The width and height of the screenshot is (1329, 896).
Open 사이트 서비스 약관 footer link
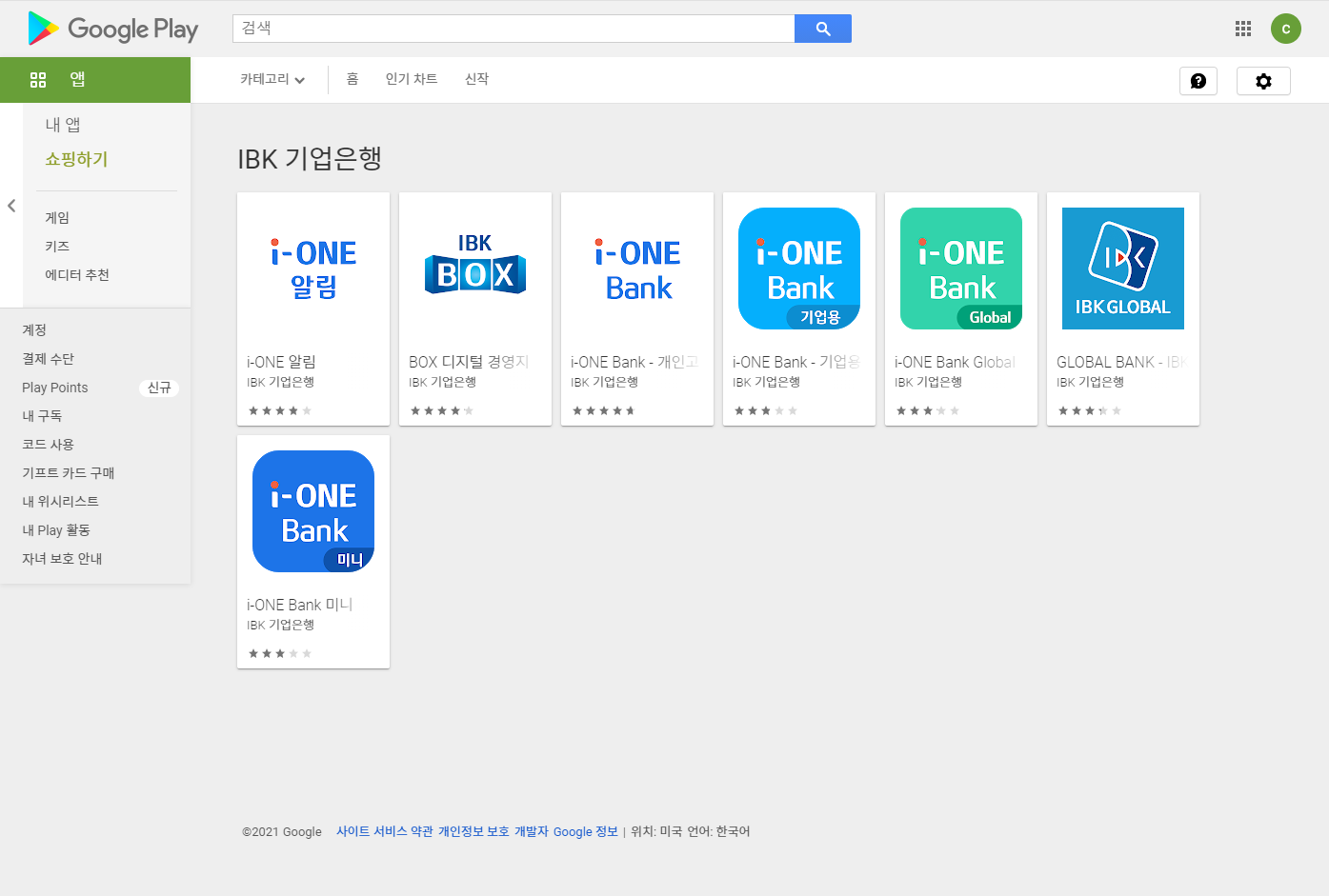coord(384,831)
